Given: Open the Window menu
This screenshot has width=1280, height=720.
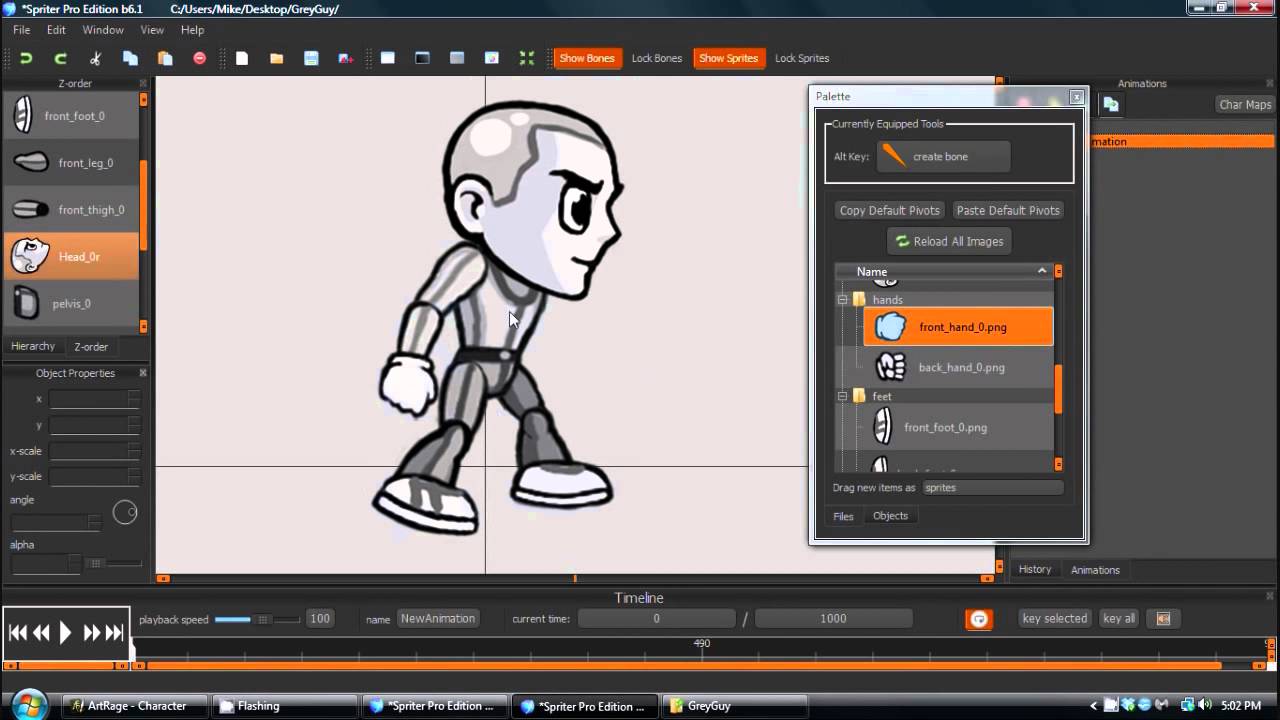Looking at the screenshot, I should [x=103, y=30].
